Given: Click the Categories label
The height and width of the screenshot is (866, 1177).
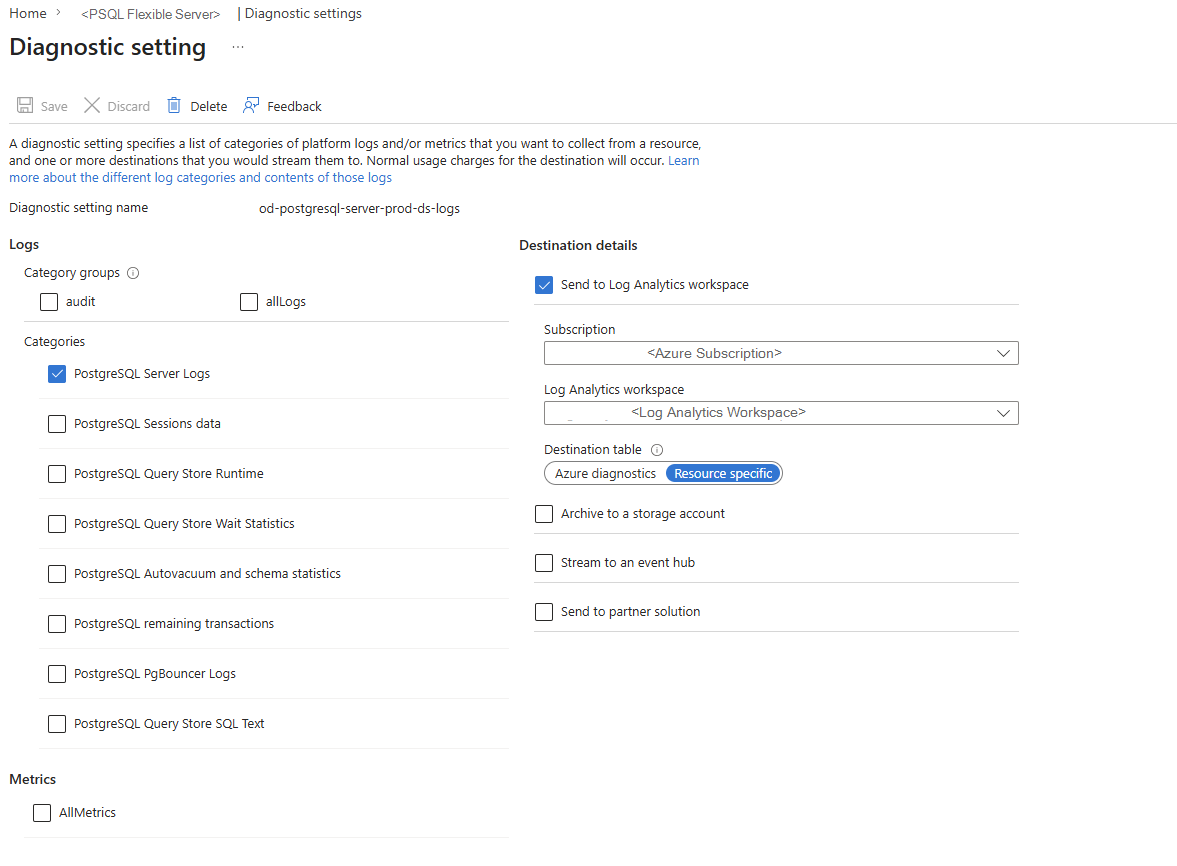Looking at the screenshot, I should 54,342.
